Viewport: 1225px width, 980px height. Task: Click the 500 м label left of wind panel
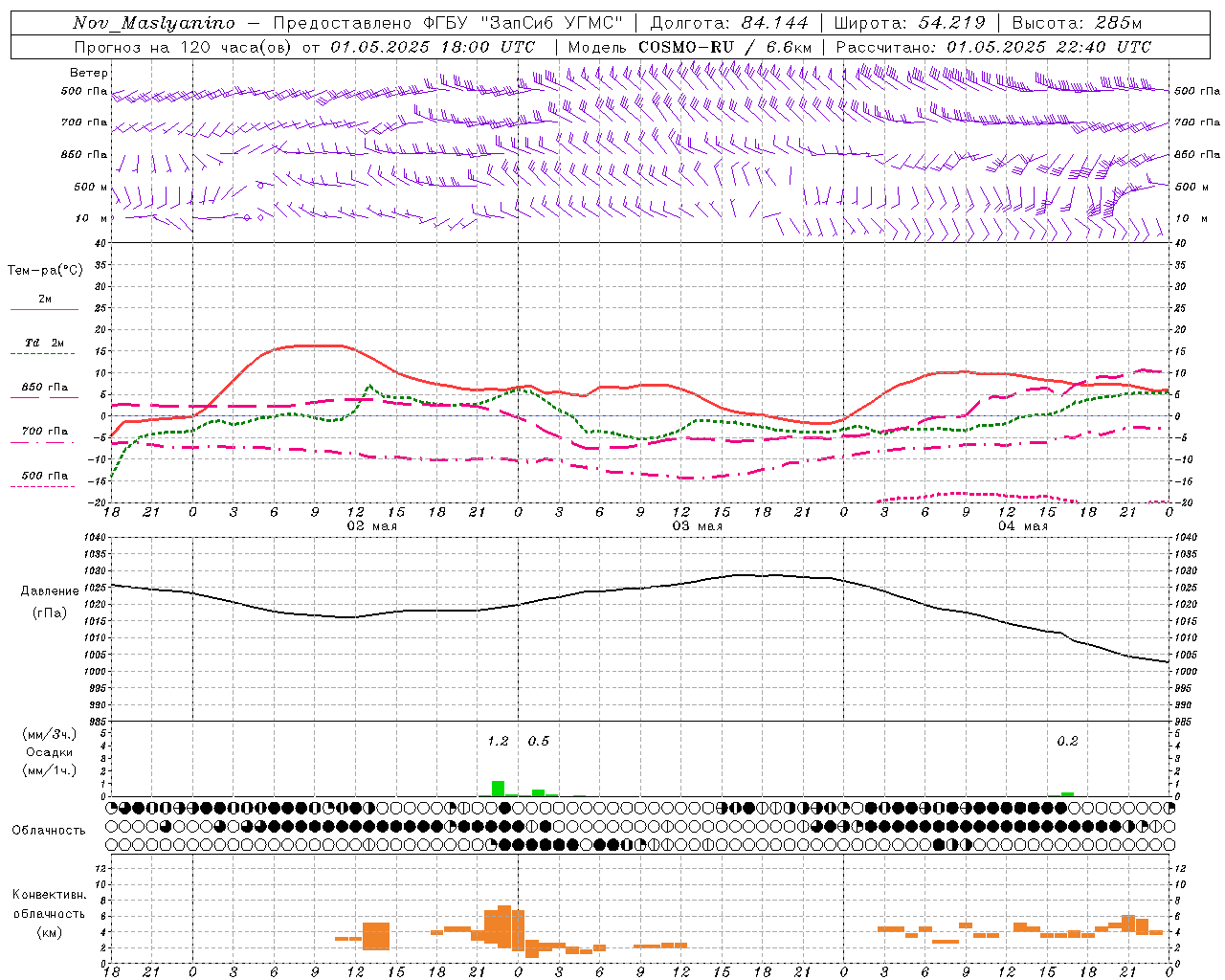[91, 187]
